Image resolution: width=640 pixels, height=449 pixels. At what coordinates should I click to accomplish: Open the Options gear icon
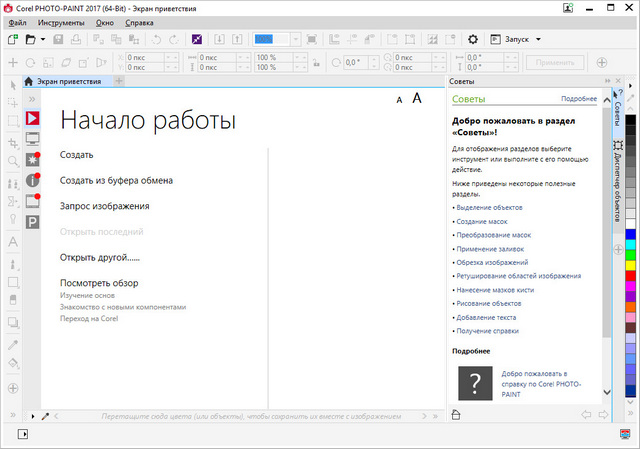tap(473, 39)
